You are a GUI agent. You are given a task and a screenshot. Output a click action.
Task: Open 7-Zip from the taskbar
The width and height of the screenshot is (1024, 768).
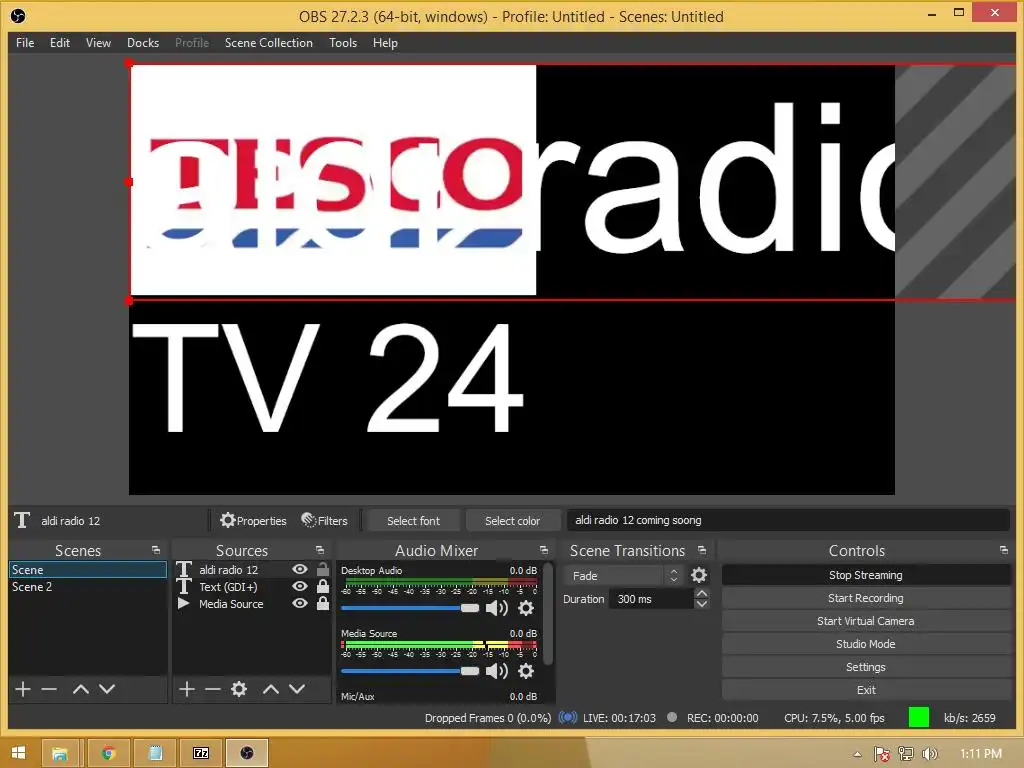(x=201, y=753)
